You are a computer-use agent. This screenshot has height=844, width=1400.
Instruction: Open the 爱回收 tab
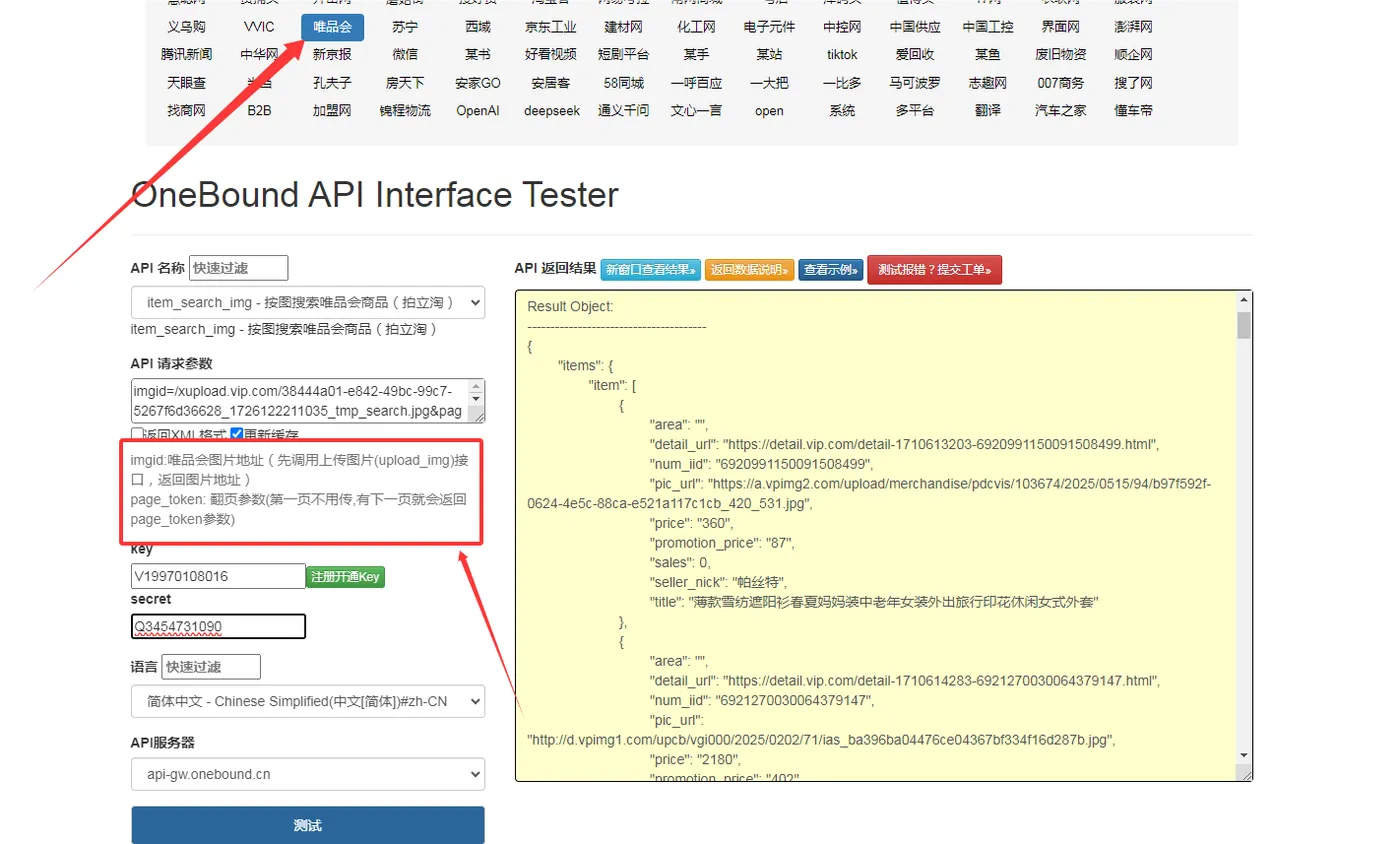pyautogui.click(x=915, y=55)
